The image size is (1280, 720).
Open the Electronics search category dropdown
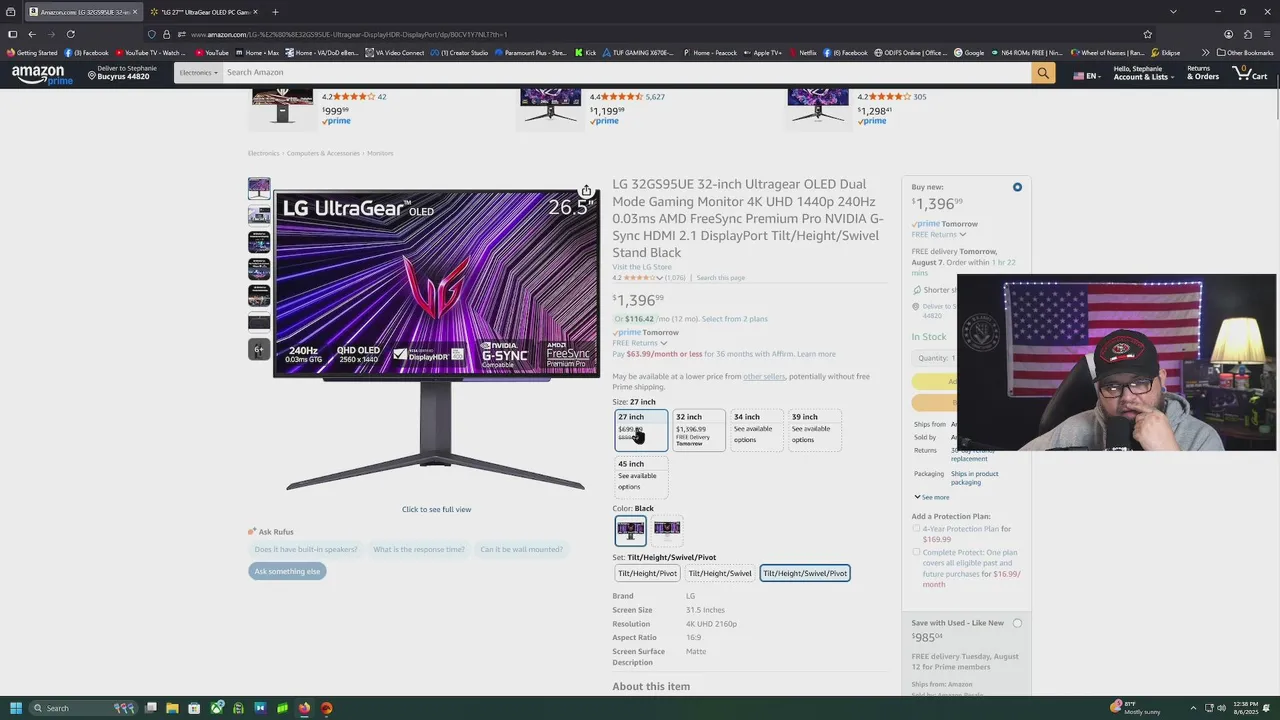198,73
